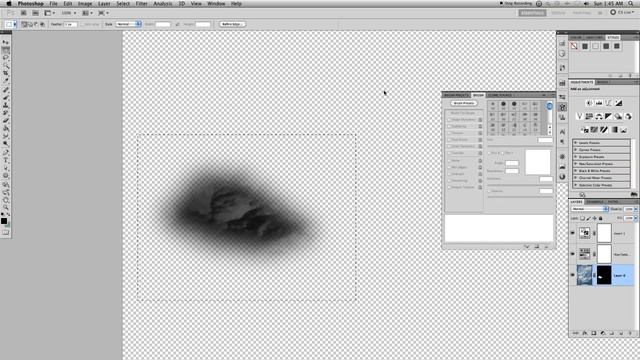The image size is (640, 360).
Task: Select the Eraser tool
Action: [x=6, y=121]
